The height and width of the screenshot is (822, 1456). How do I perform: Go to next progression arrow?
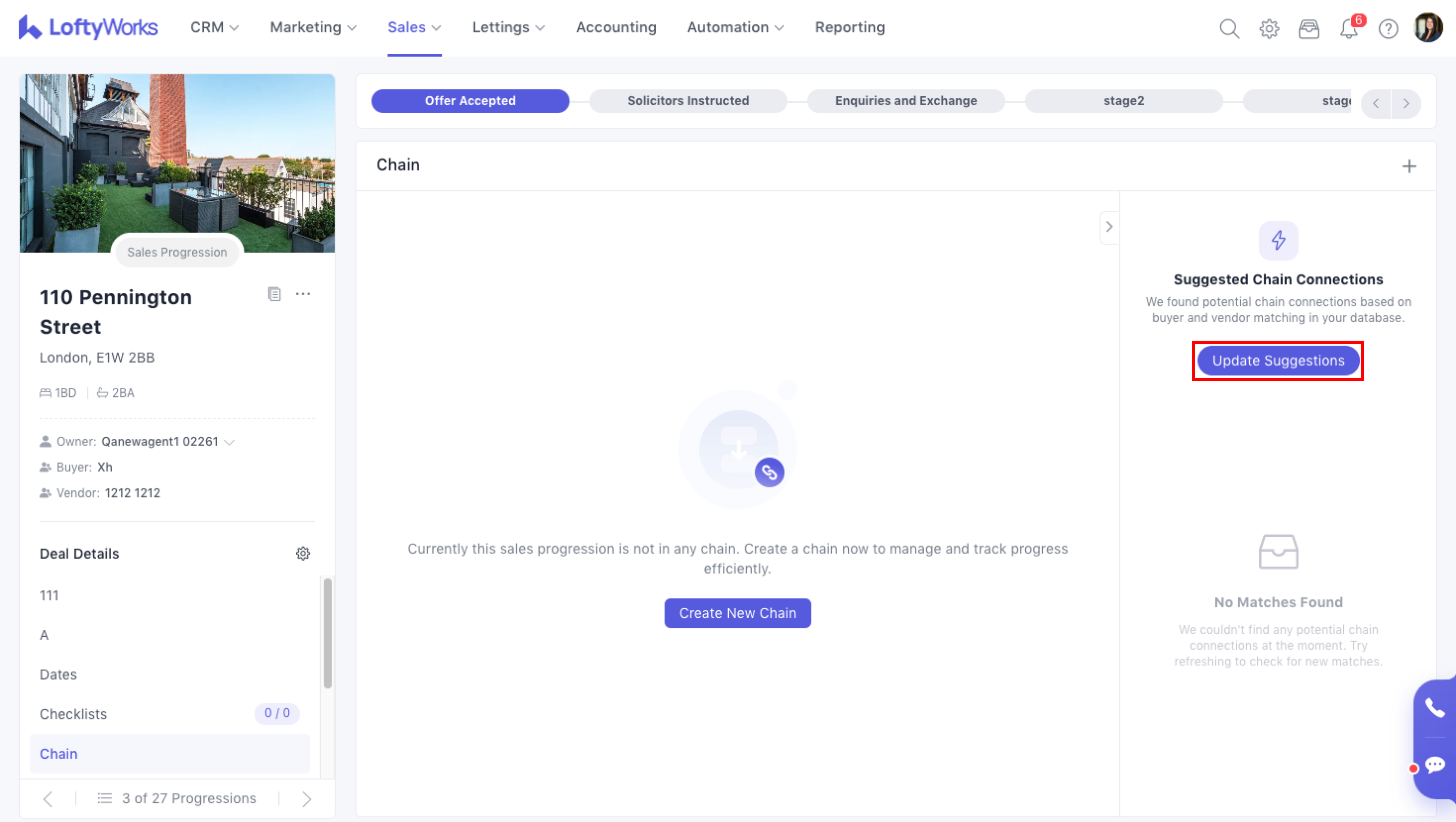(x=306, y=799)
